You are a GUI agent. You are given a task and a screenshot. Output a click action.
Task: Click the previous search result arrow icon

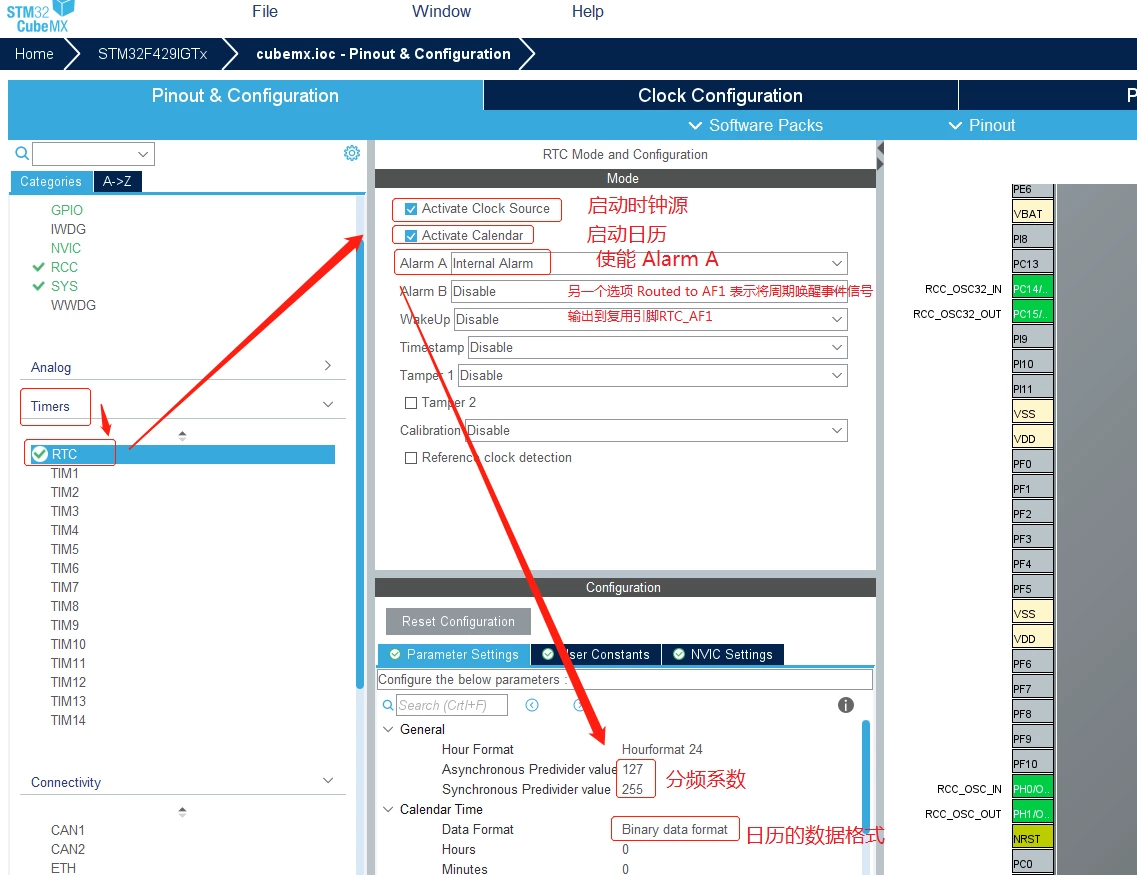pos(532,705)
